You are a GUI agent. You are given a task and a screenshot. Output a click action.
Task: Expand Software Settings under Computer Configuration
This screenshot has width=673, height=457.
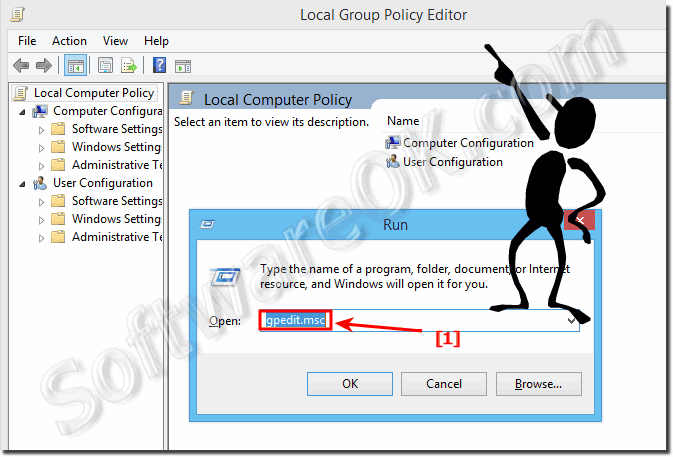click(41, 130)
